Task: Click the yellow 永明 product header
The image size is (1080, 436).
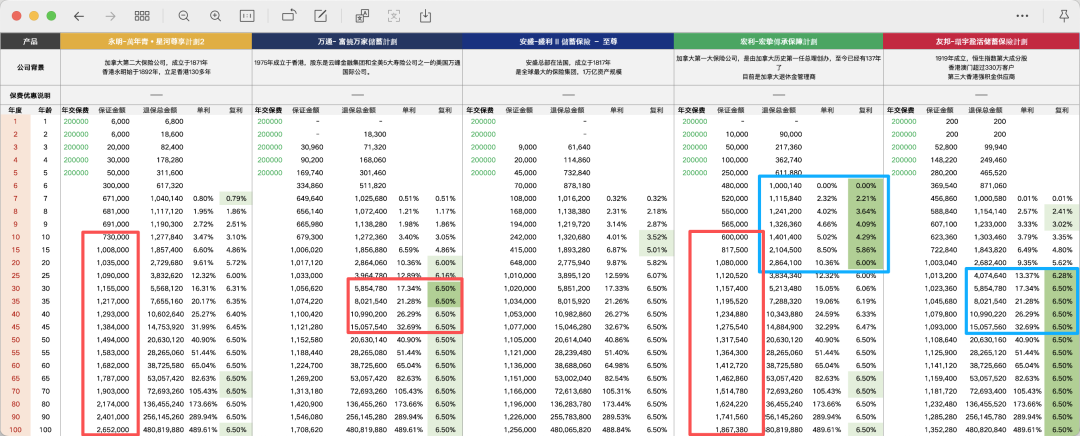Action: [x=155, y=41]
